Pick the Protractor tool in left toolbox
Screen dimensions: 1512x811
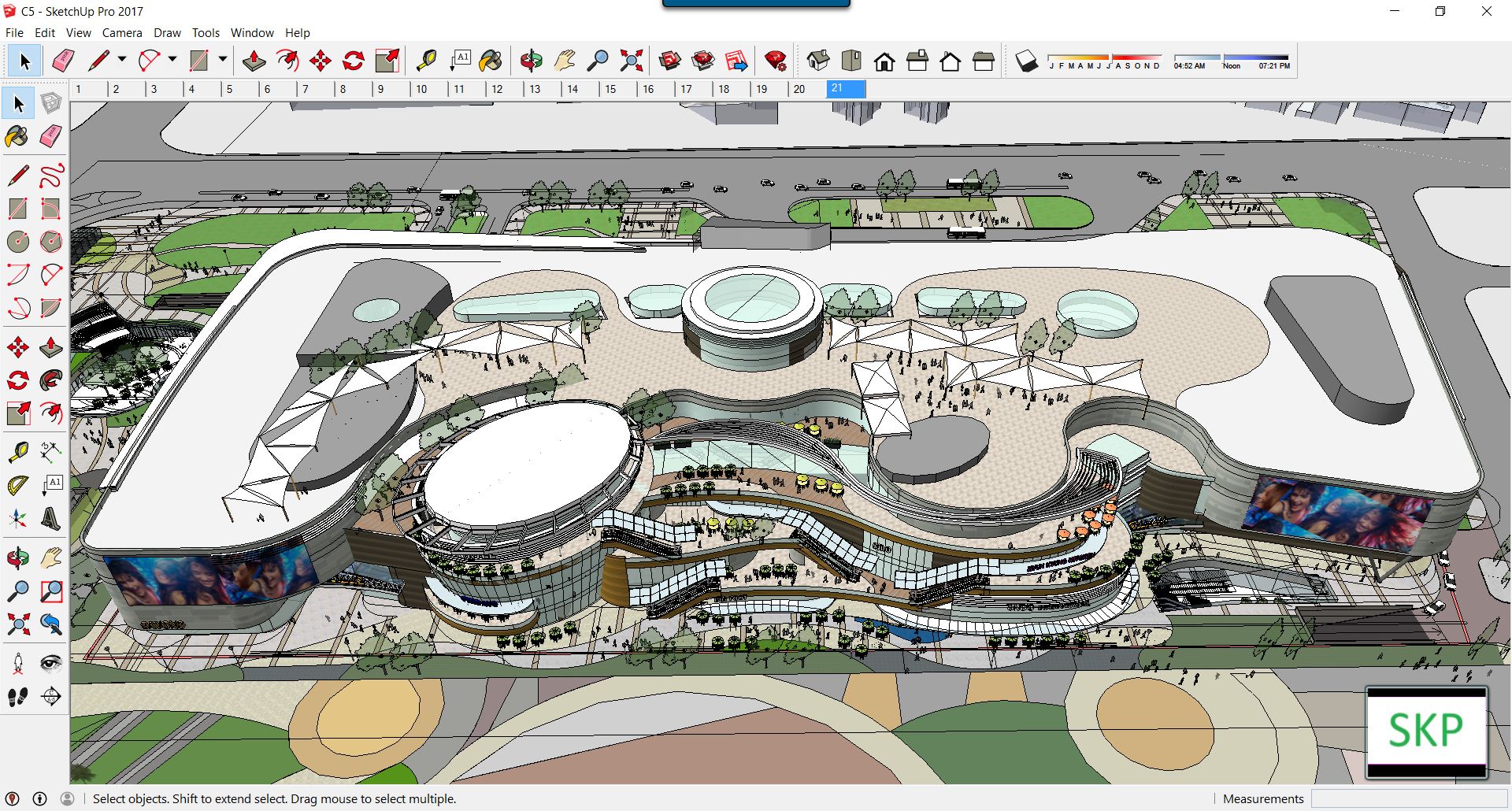pos(17,485)
